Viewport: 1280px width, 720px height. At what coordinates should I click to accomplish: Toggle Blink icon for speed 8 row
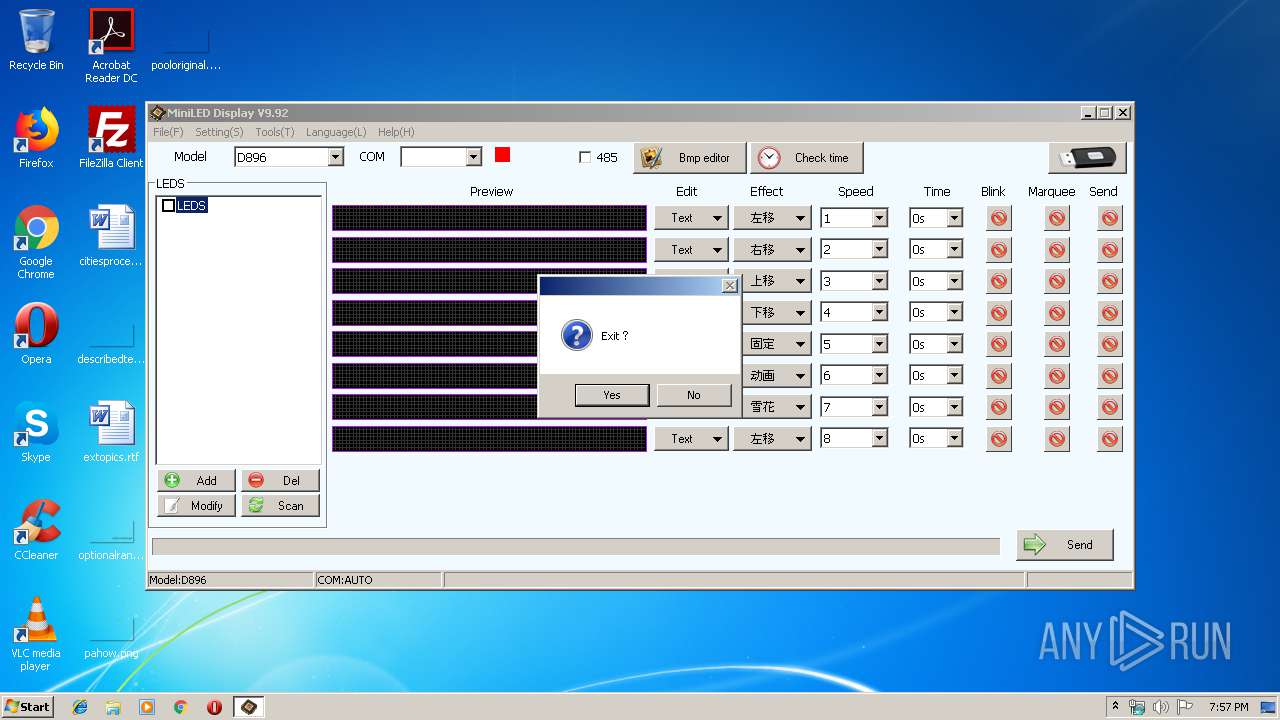point(998,438)
